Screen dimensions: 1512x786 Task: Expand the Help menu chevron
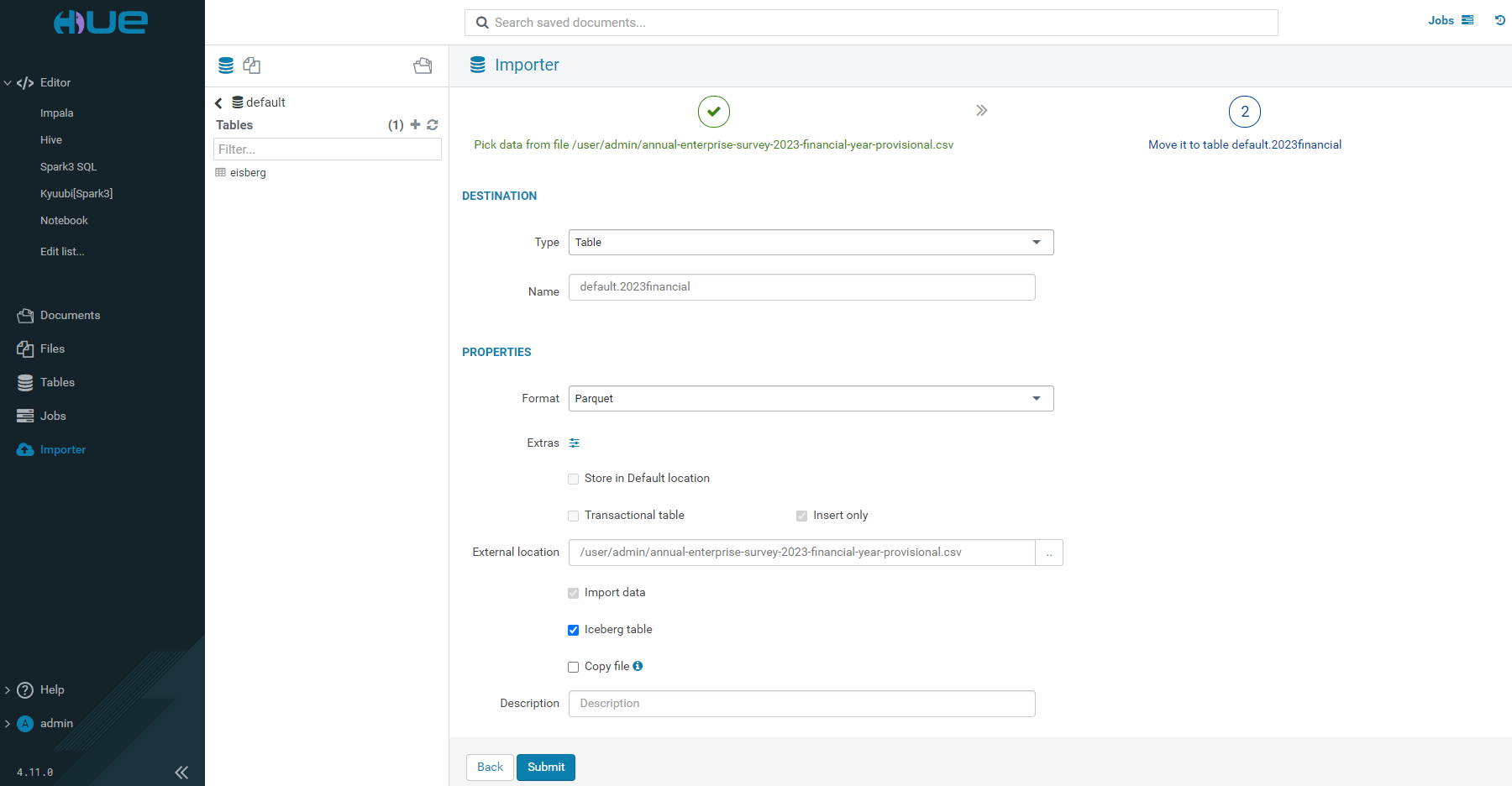8,690
